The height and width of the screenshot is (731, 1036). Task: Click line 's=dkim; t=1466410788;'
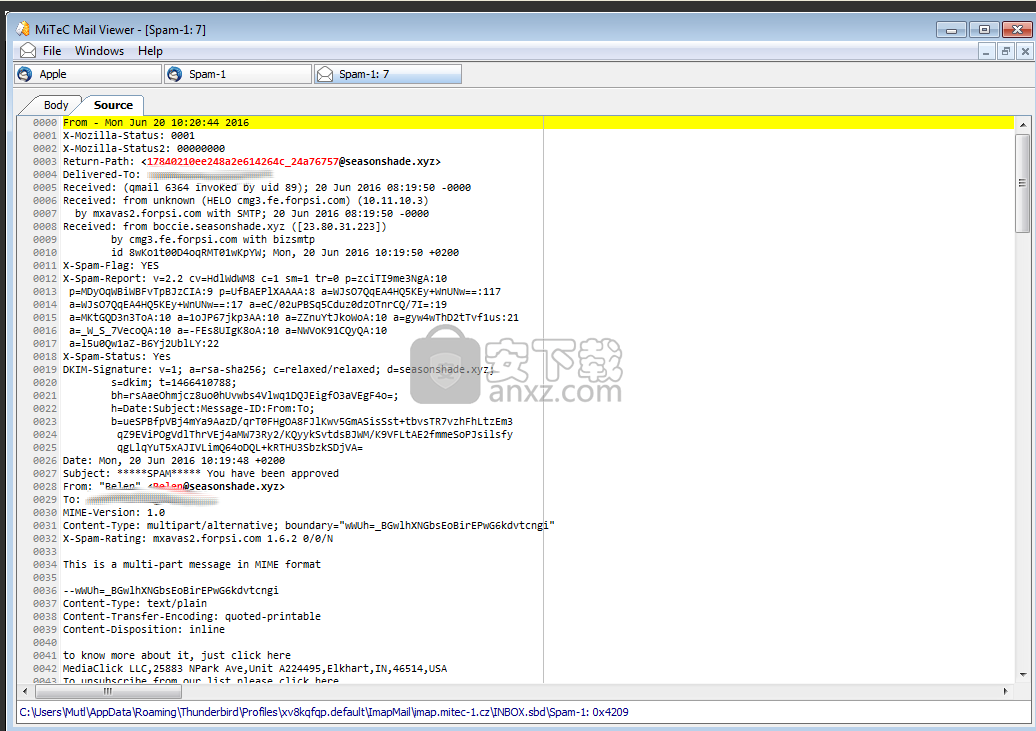[x=174, y=383]
